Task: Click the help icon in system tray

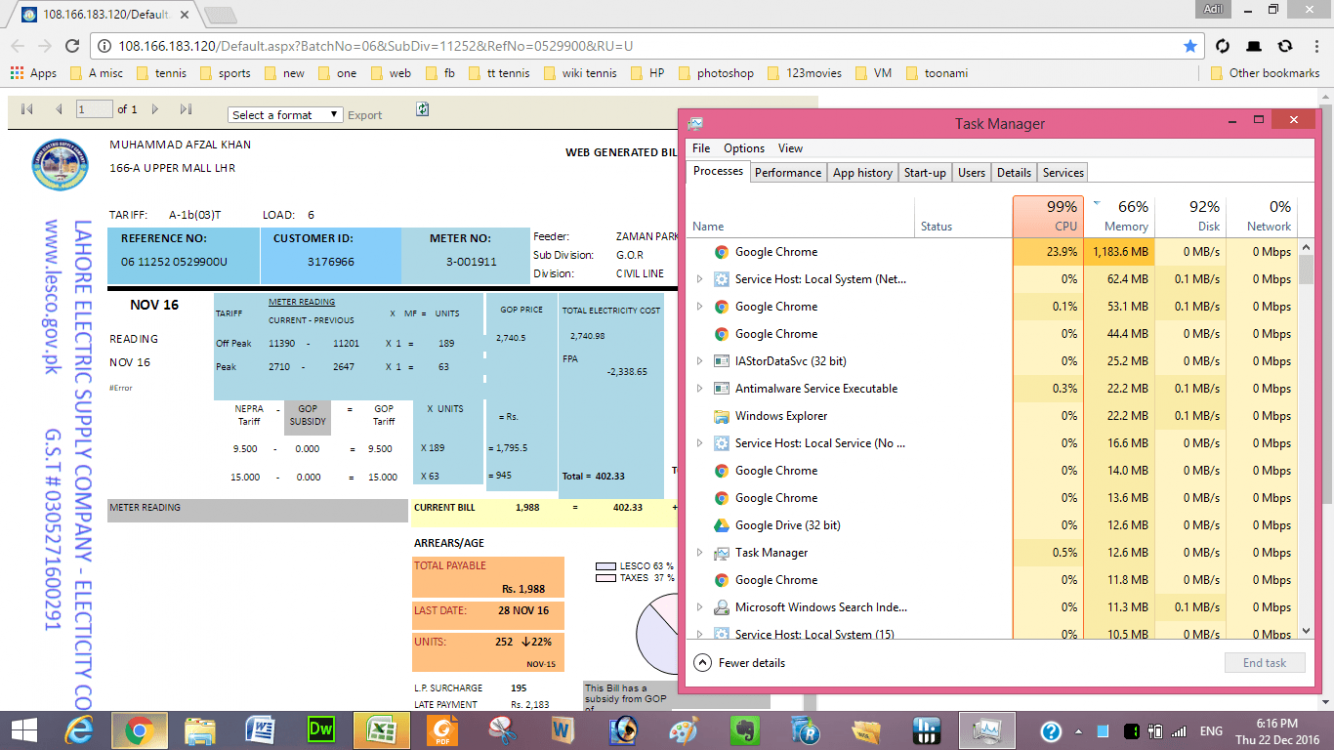Action: click(x=1051, y=731)
